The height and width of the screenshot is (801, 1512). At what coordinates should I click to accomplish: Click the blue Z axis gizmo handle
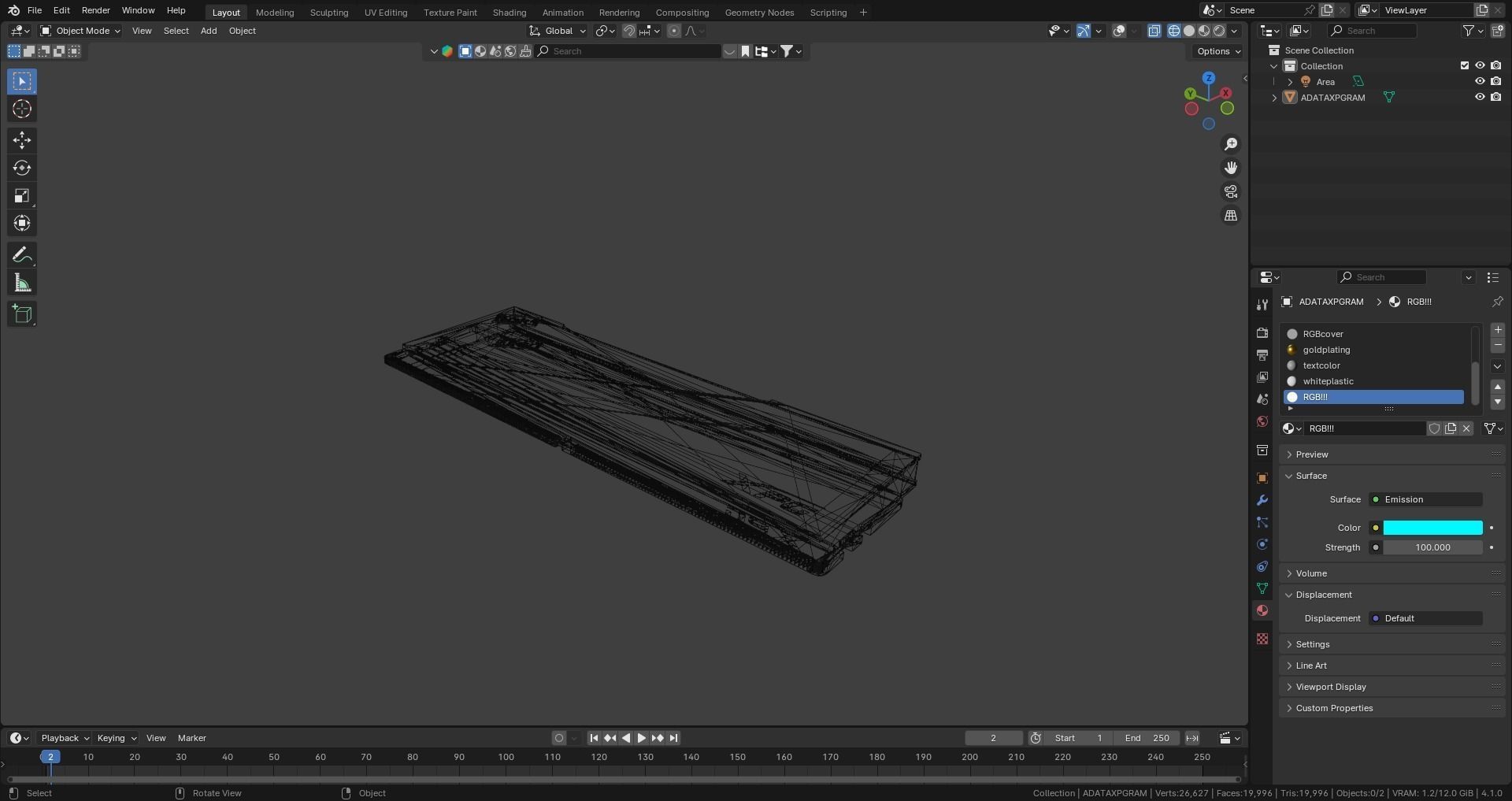tap(1209, 78)
